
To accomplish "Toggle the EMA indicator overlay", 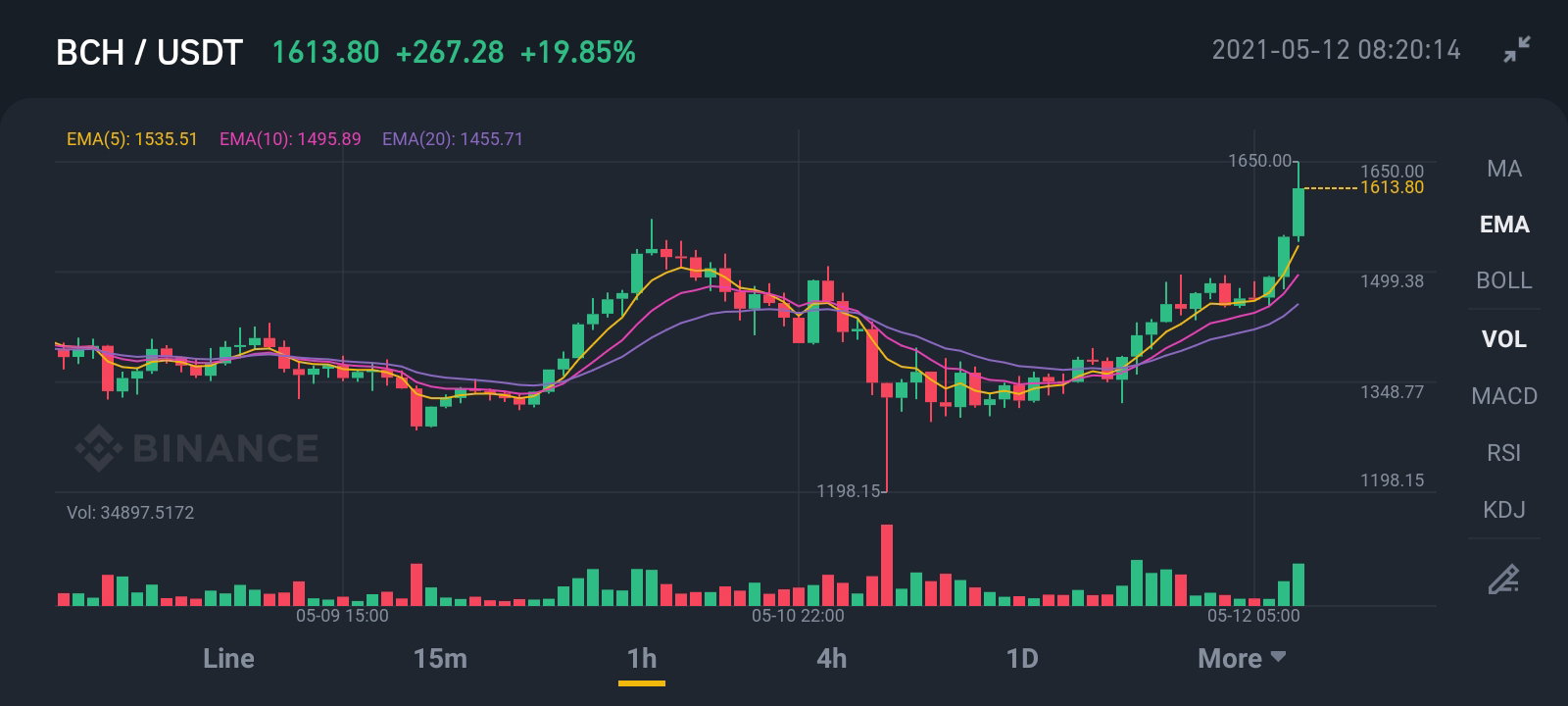I will [x=1503, y=225].
